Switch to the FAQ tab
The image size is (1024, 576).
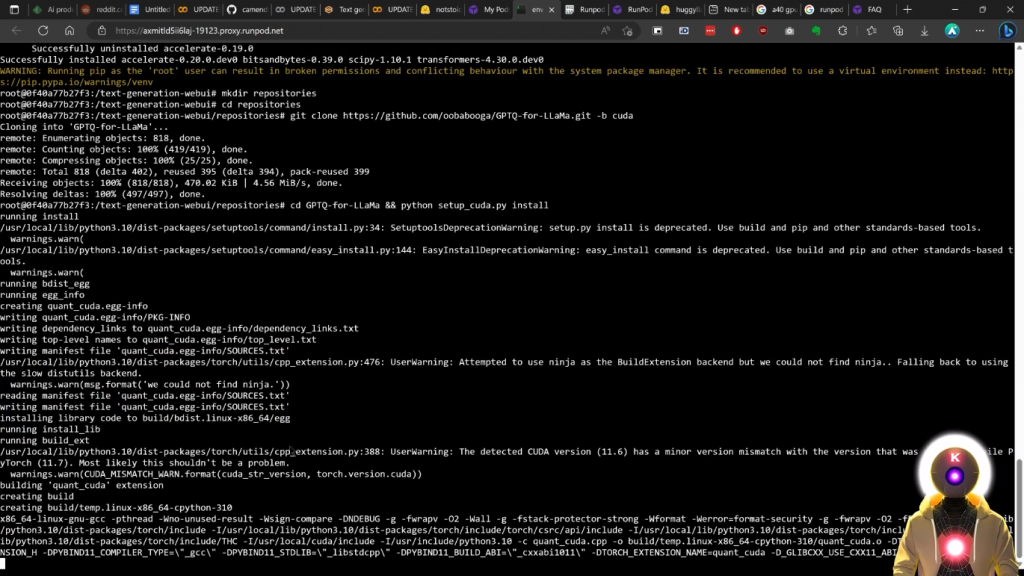click(x=873, y=10)
